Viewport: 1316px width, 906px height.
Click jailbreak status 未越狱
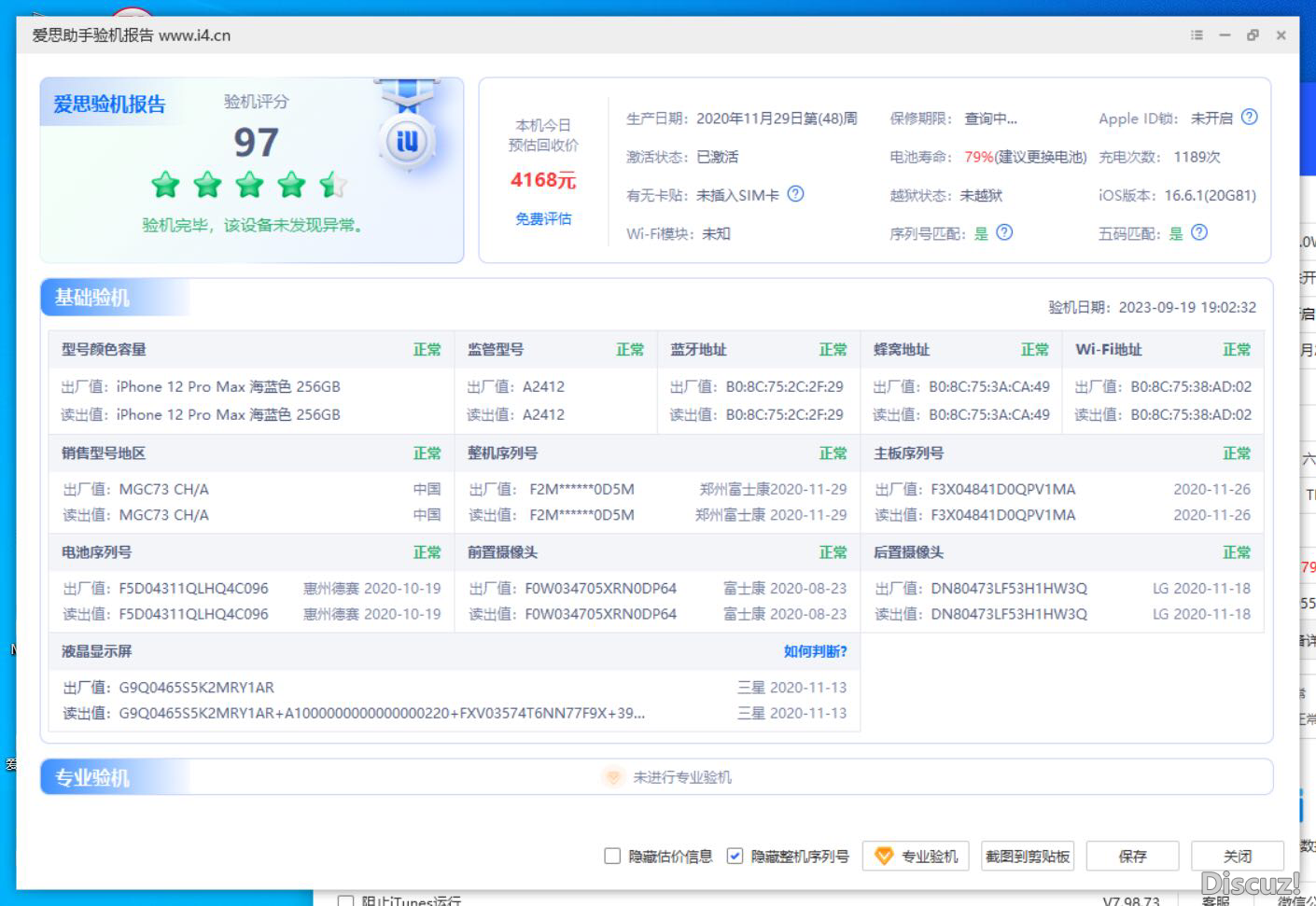[x=981, y=195]
